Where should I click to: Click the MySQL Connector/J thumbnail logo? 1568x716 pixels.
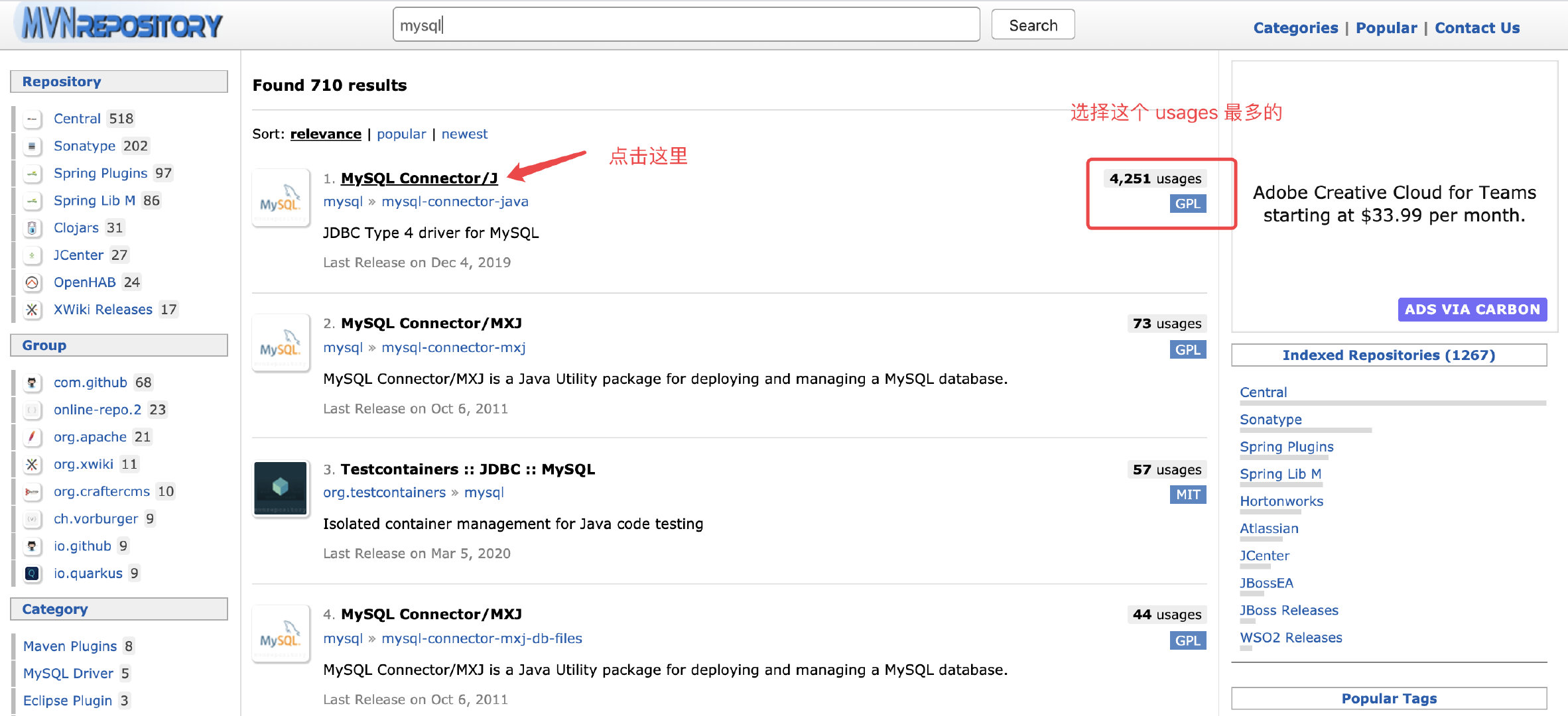point(281,199)
